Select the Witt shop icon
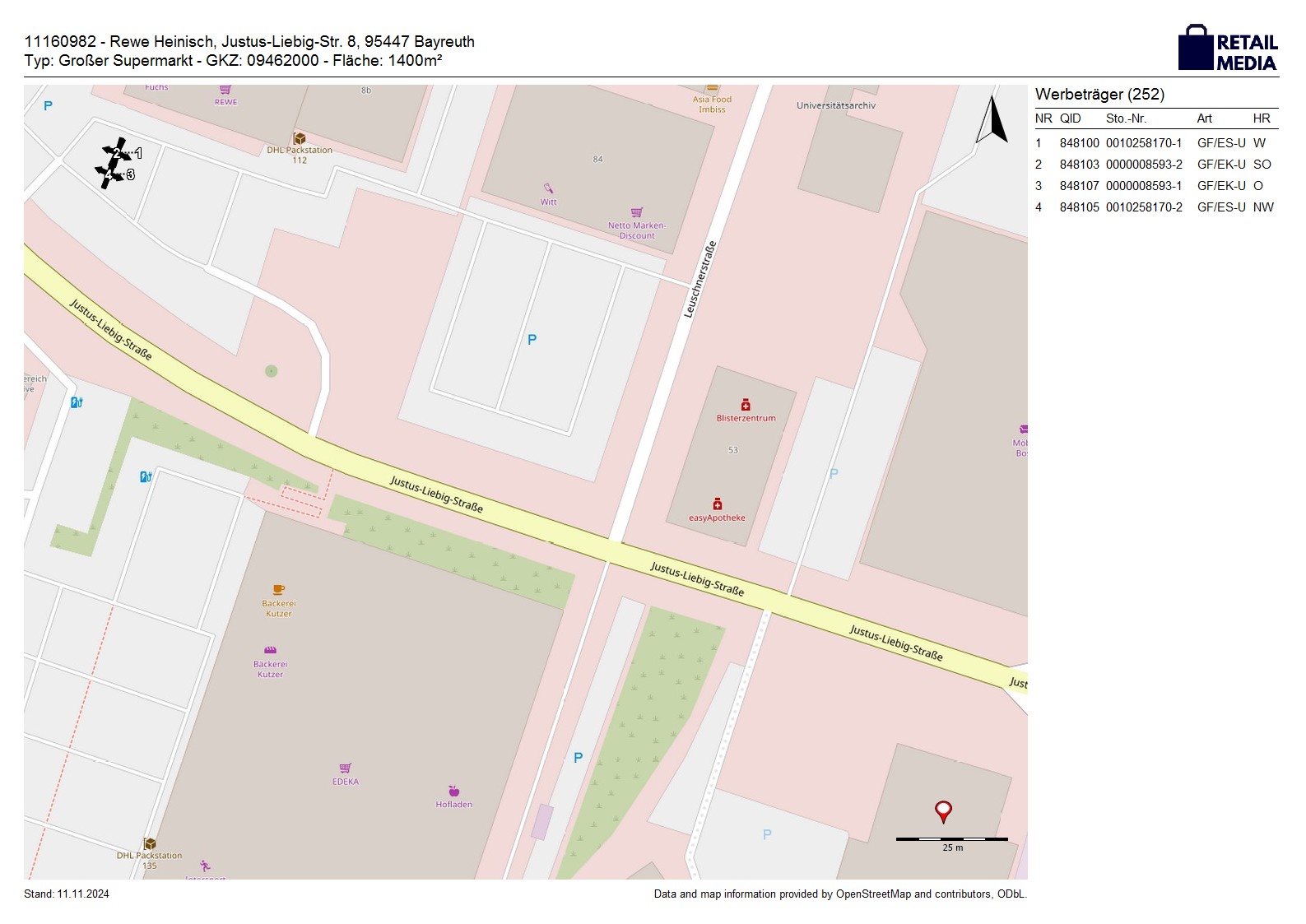 point(548,188)
